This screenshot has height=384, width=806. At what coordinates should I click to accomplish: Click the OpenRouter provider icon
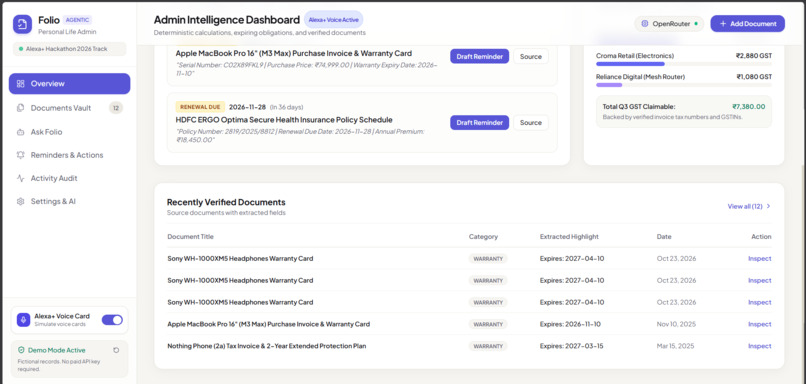(645, 24)
